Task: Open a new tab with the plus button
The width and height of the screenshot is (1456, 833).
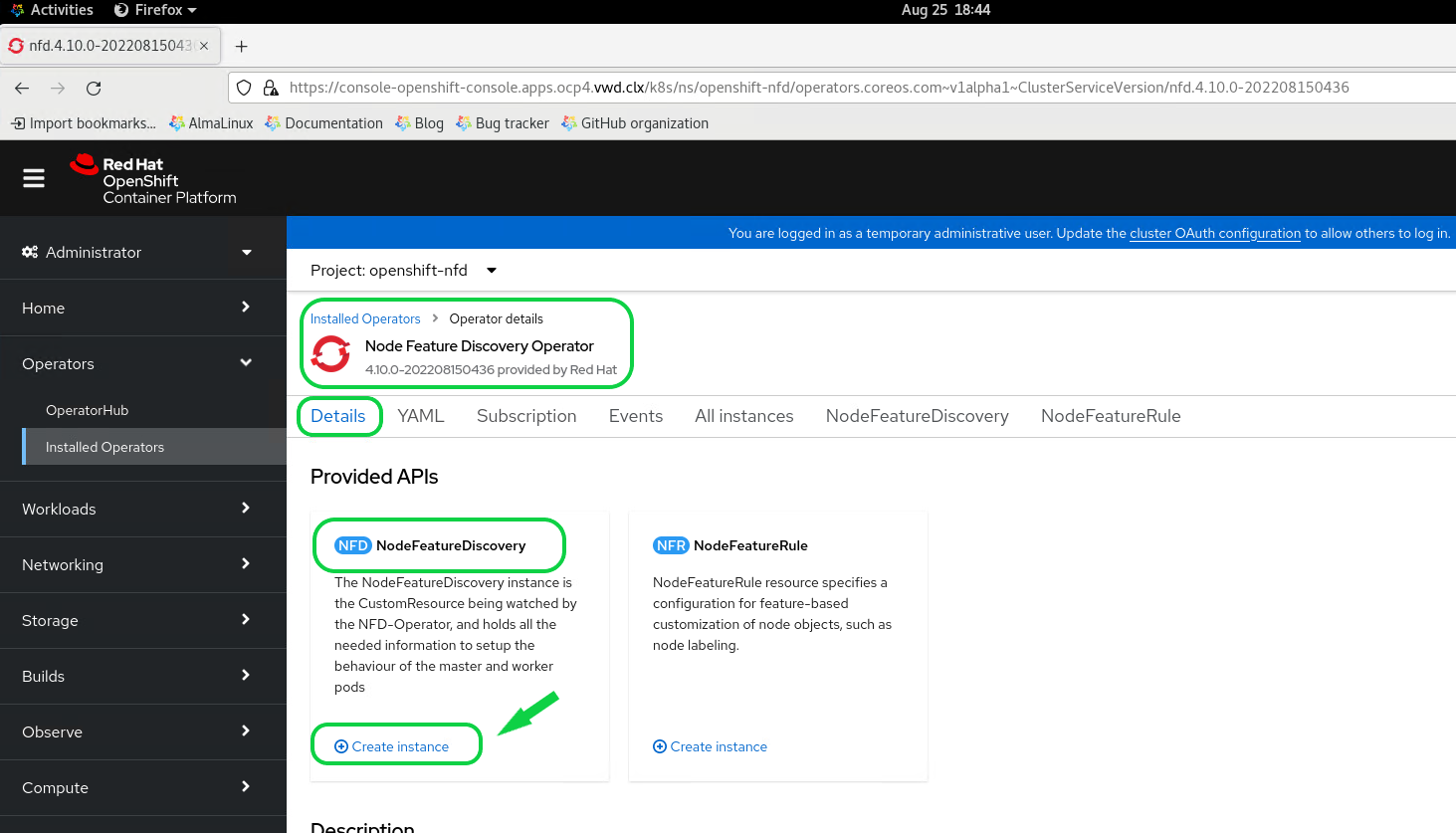Action: click(x=241, y=46)
